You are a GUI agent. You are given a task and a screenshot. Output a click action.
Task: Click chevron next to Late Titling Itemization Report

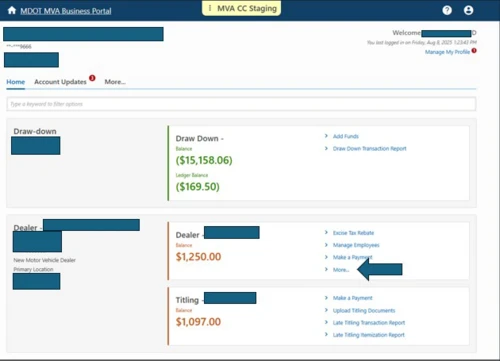click(x=326, y=334)
